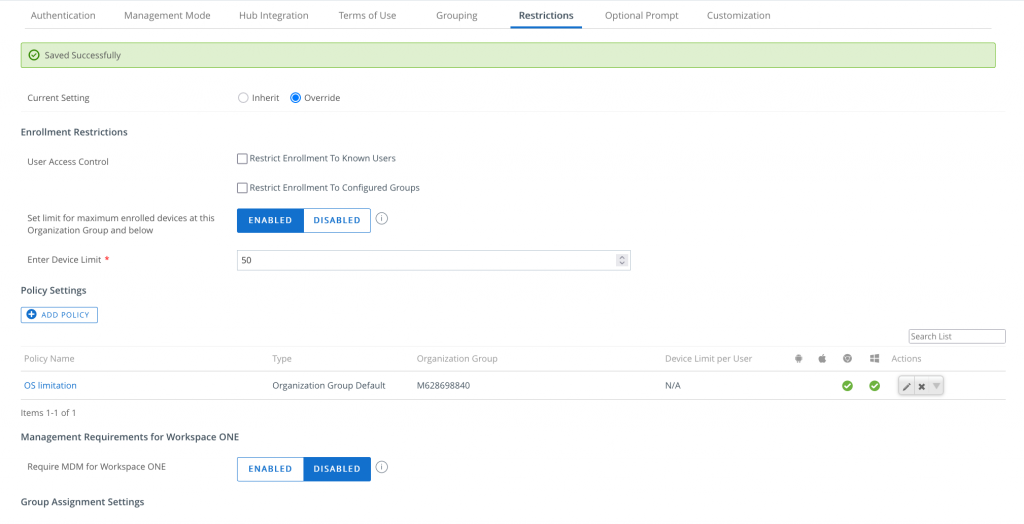Click the edit pencil icon for OS limitation
Screen dimensions: 1024x524
point(907,386)
